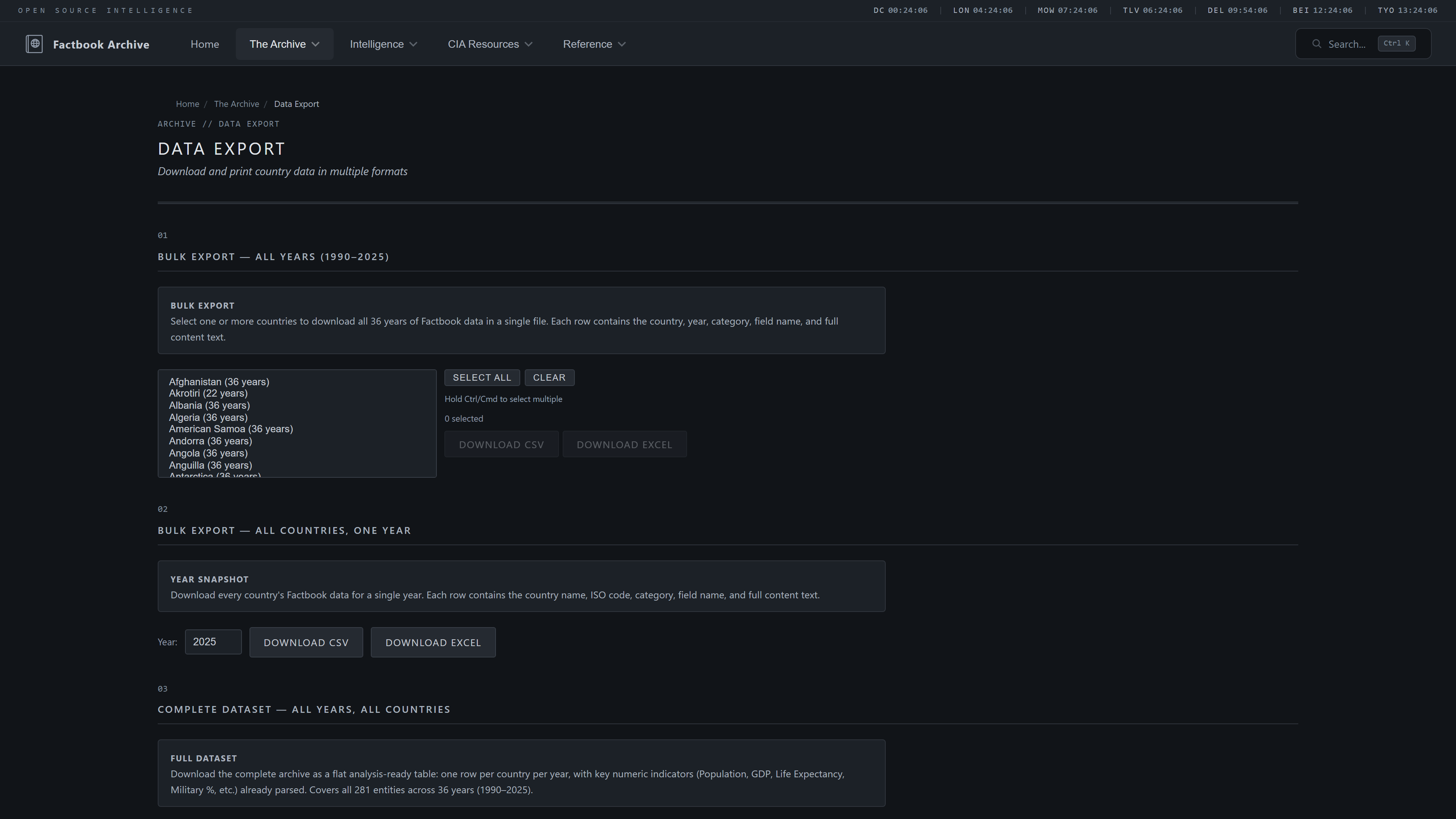Open the Reference dropdown menu
1456x819 pixels.
593,44
